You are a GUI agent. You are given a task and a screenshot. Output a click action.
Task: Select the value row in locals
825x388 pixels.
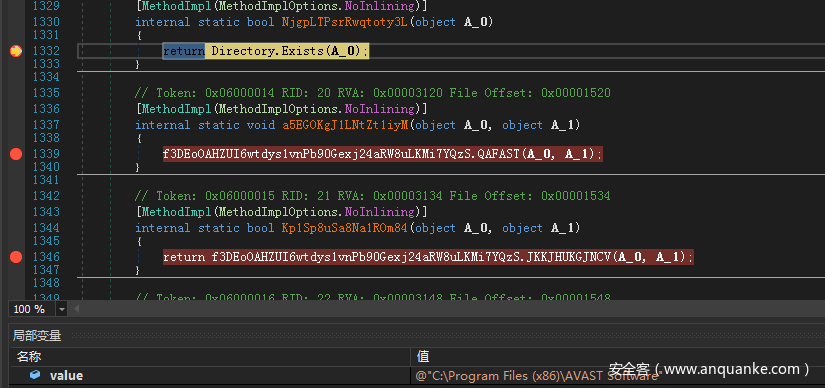coord(417,375)
